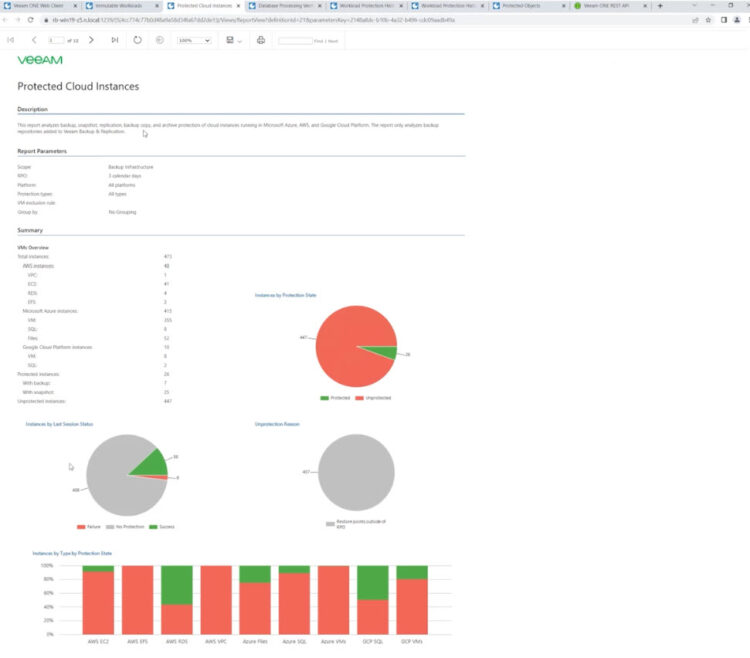750x658 pixels.
Task: Click the GCP SQL bar in chart
Action: tap(373, 600)
